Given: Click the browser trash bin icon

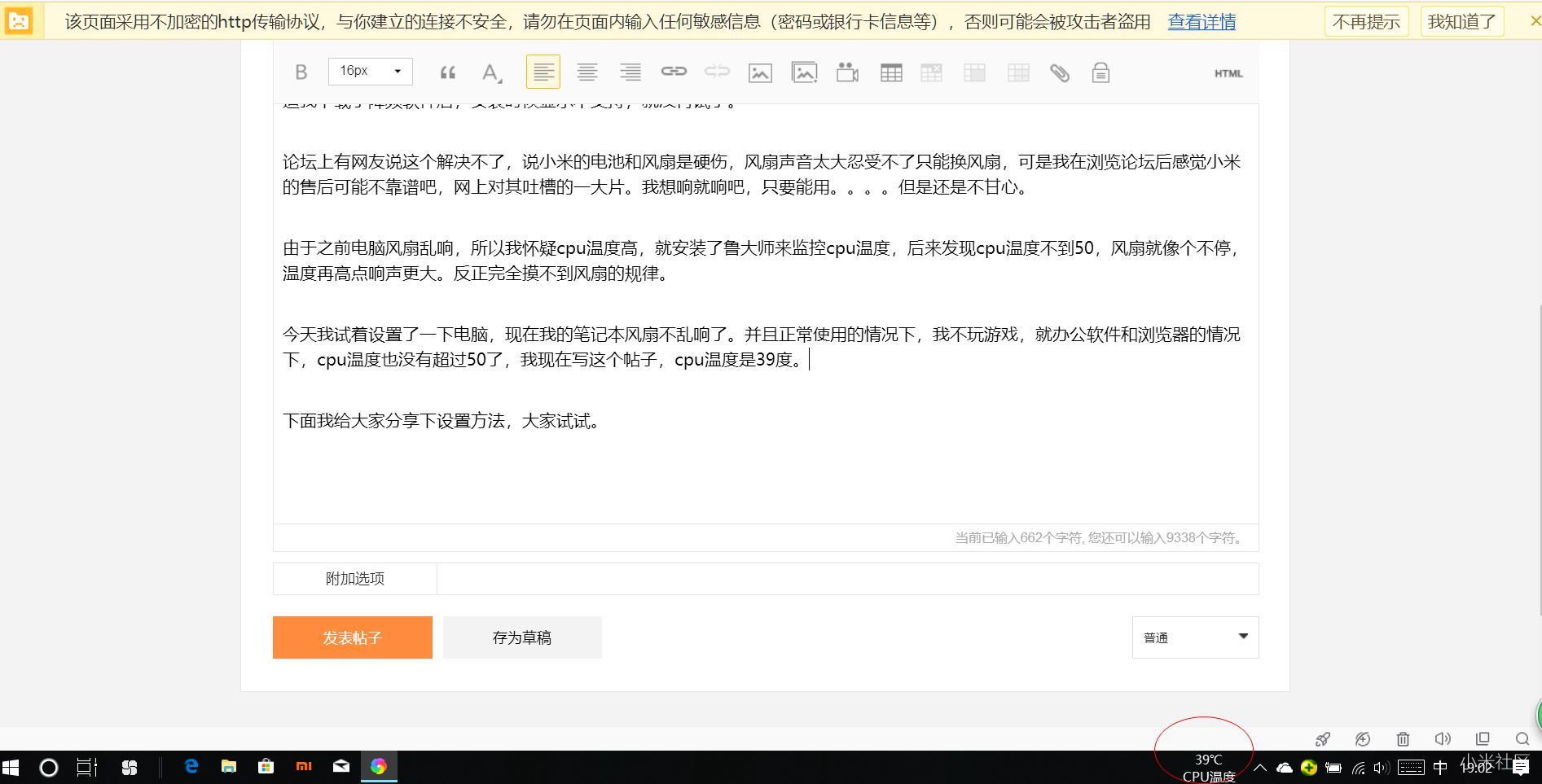Looking at the screenshot, I should (1403, 739).
